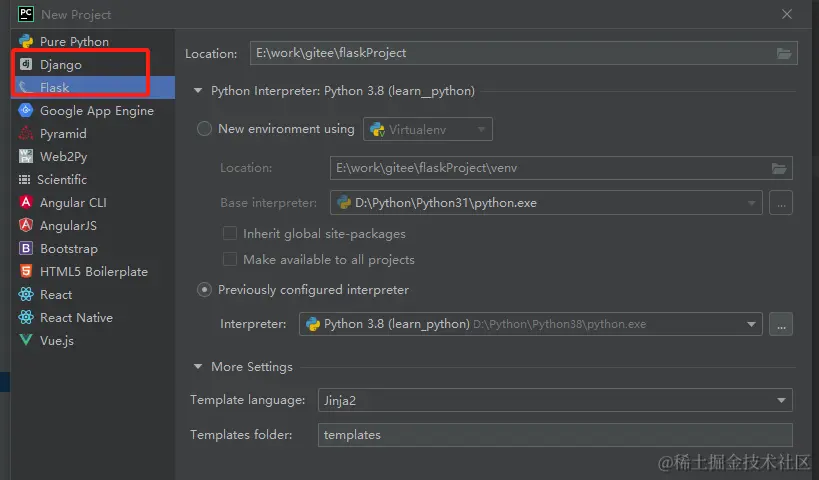Expand the Interpreter selection dropdown
The image size is (819, 480).
(x=752, y=324)
